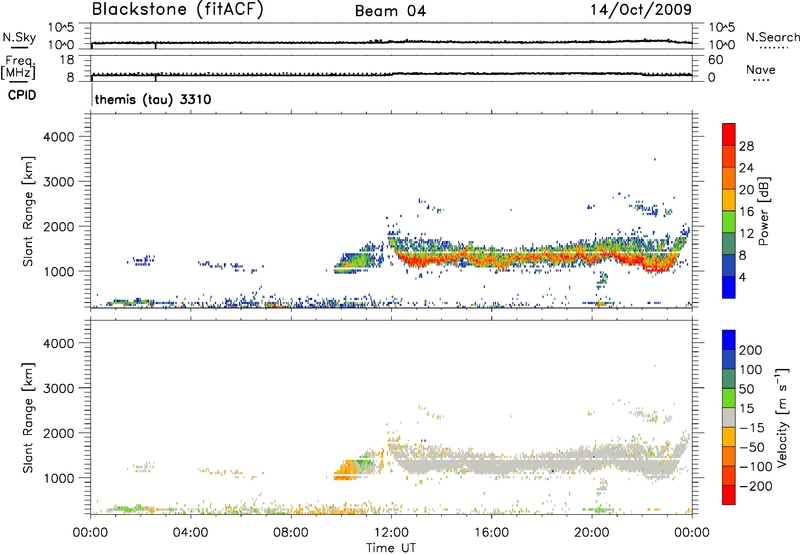Select the "4000" tick of the power panel

59,137
